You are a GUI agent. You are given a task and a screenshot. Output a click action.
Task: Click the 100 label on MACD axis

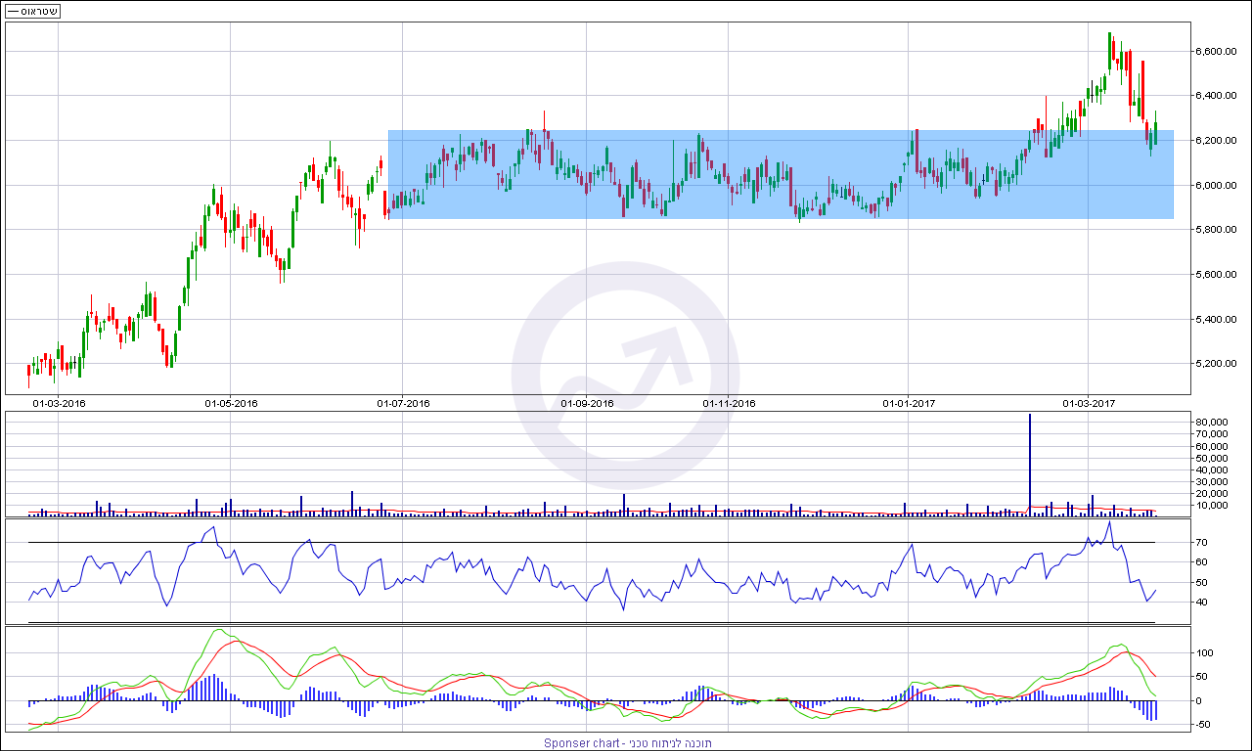point(1206,653)
